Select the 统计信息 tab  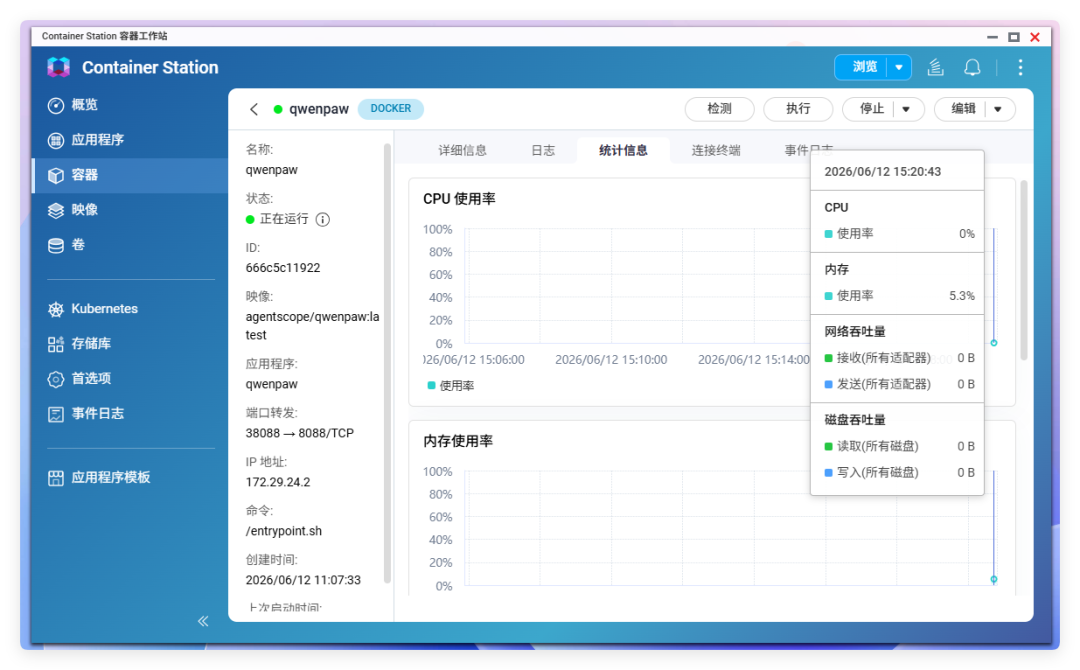coord(623,150)
